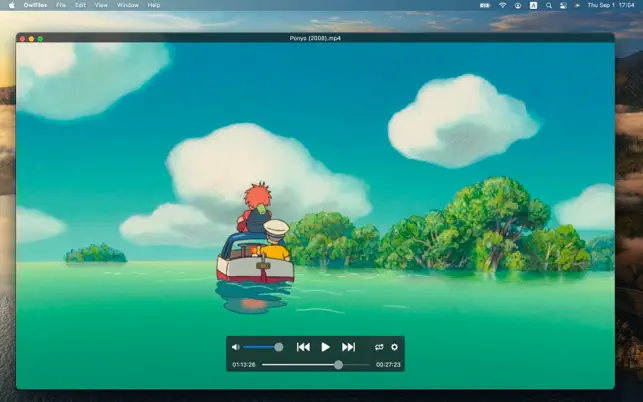Enter full screen with the green button
The image size is (643, 402).
[x=40, y=39]
